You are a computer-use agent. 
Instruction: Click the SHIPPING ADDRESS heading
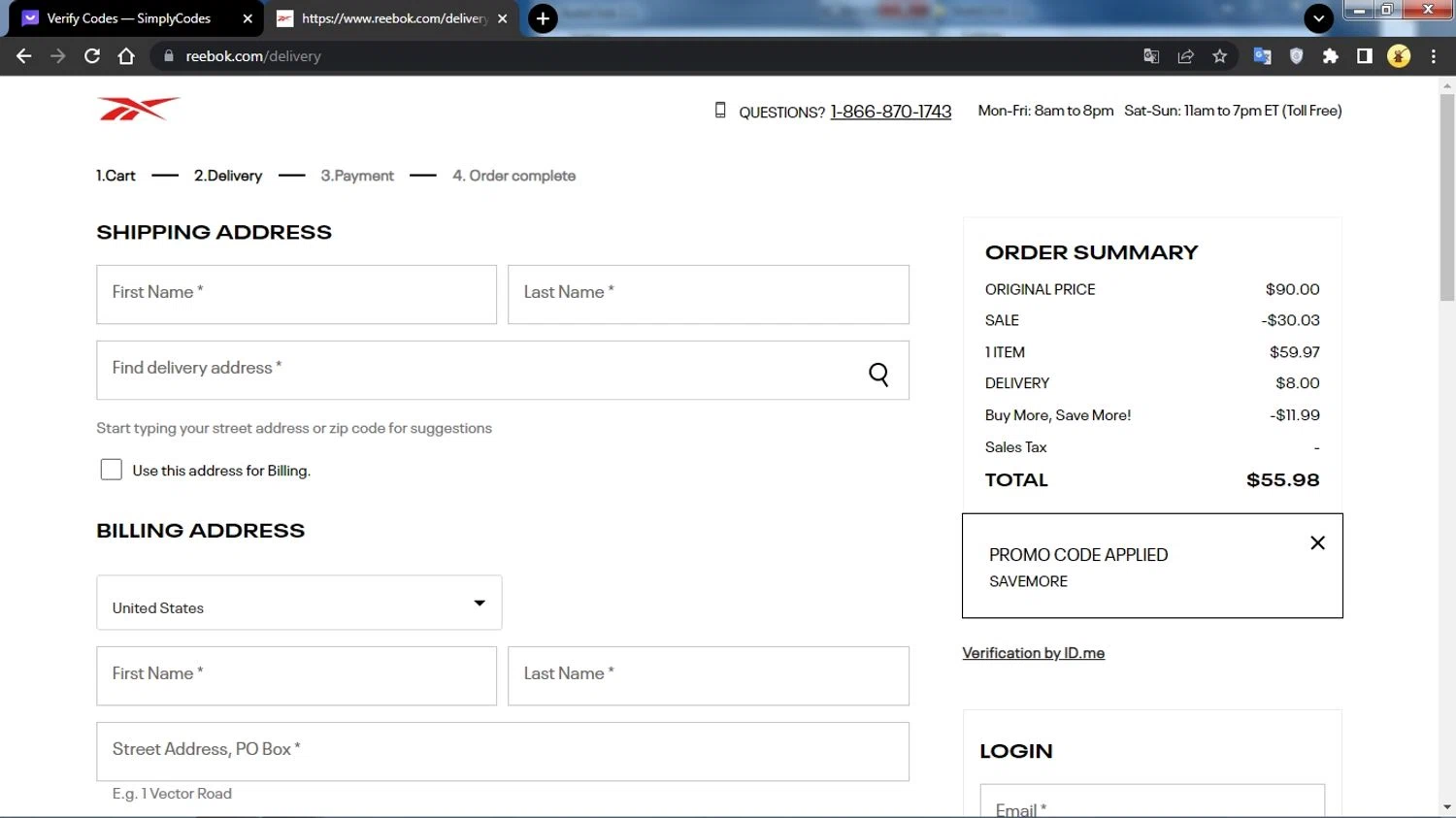click(214, 232)
